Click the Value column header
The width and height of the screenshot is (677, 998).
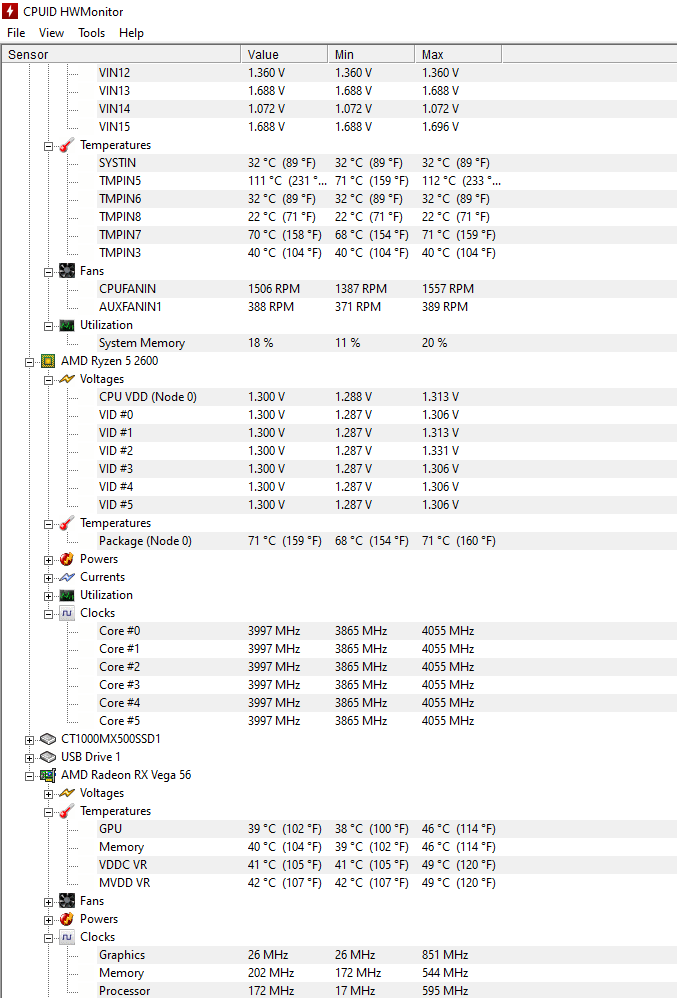tap(284, 55)
